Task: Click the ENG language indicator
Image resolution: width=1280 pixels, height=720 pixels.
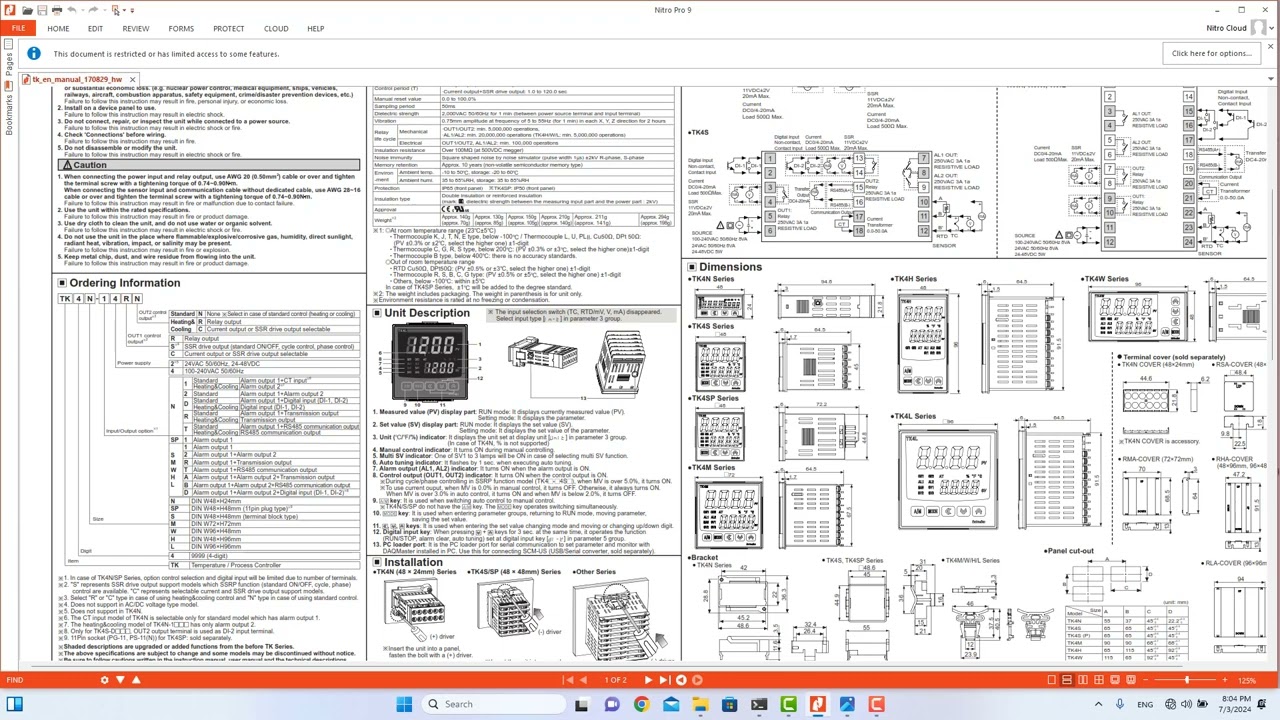Action: point(1145,704)
